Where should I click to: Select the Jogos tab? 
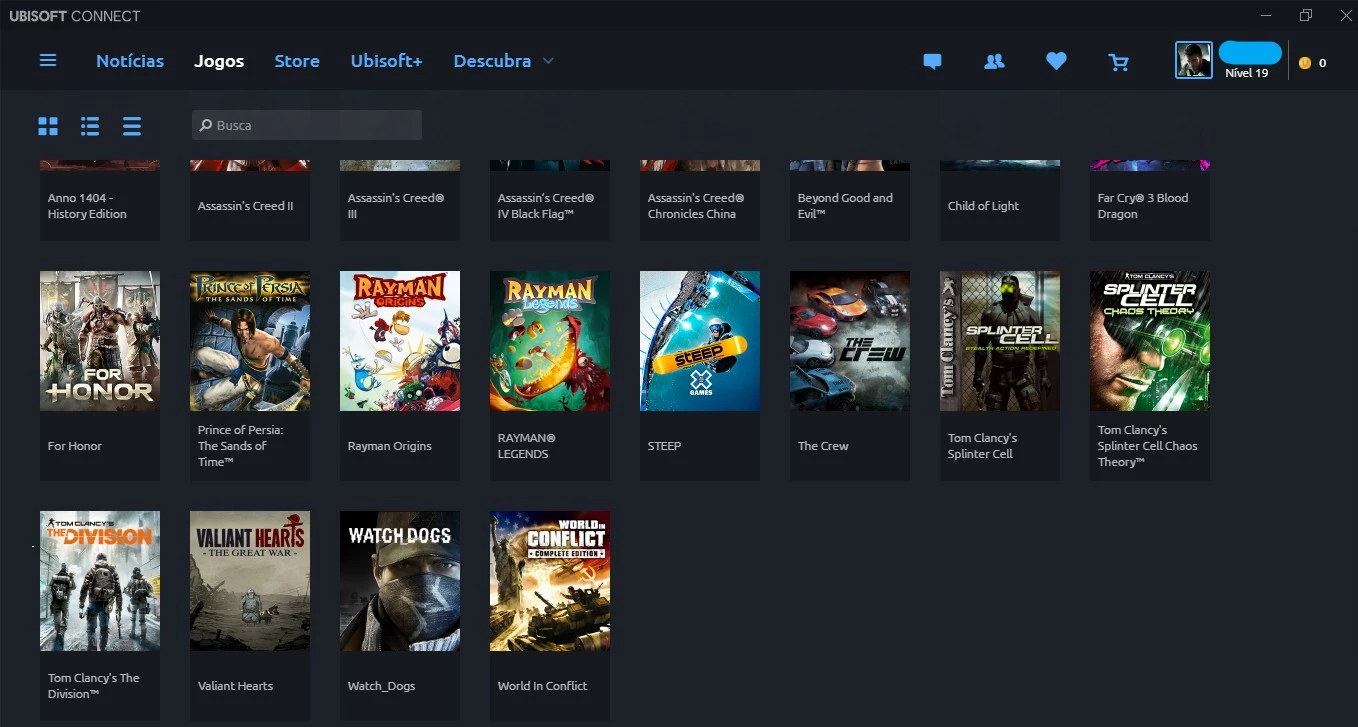pyautogui.click(x=219, y=61)
